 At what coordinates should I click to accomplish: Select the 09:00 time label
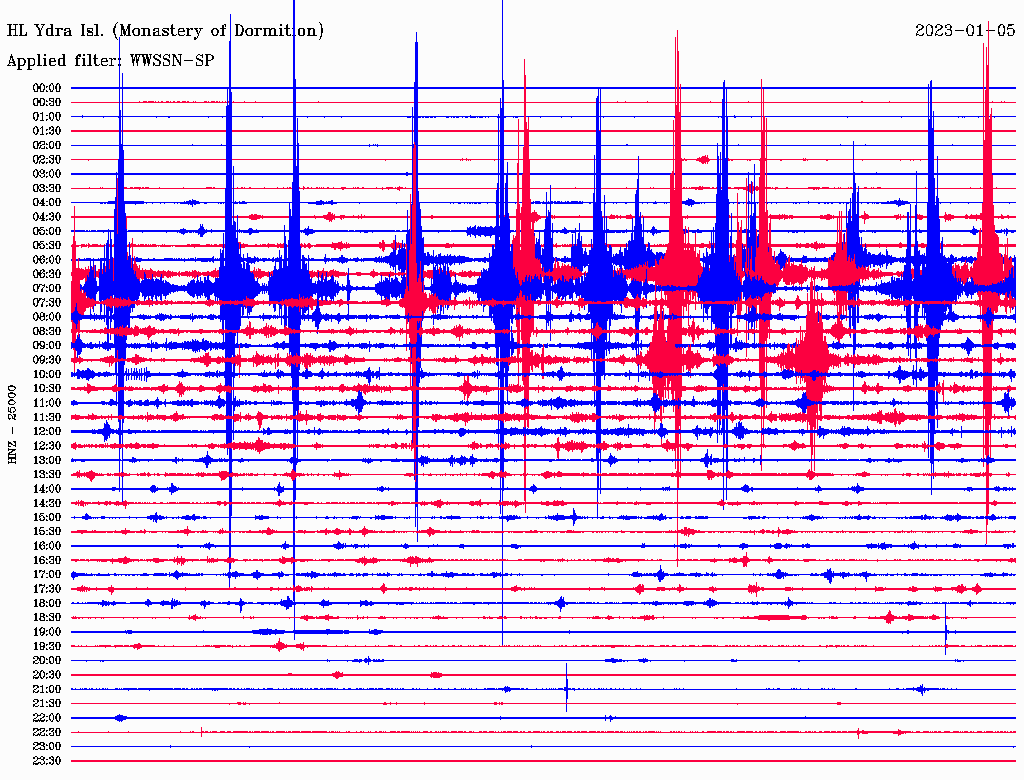click(47, 346)
